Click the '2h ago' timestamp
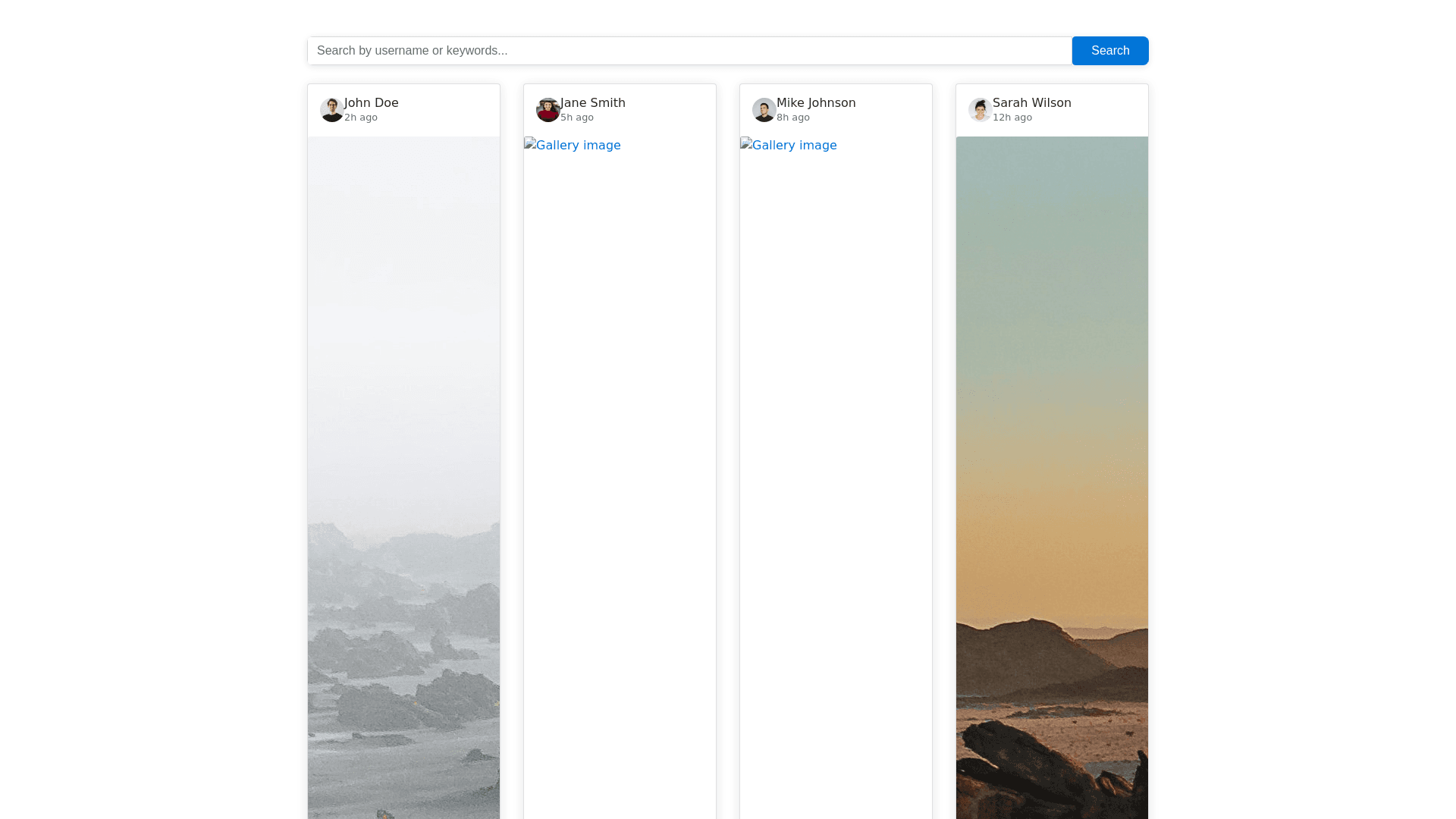 (x=361, y=118)
